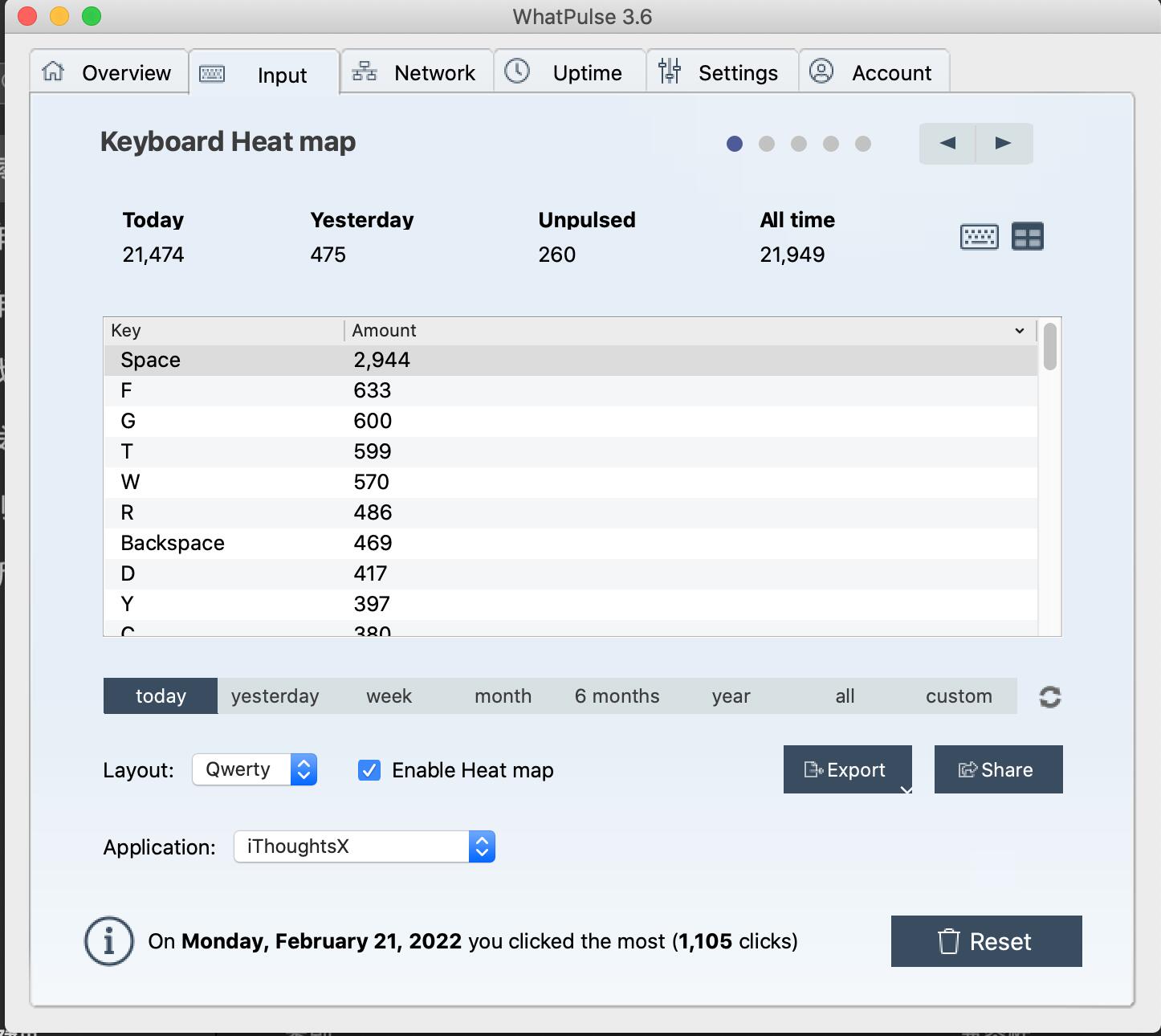
Task: Switch to the table grid view icon
Action: click(1027, 237)
